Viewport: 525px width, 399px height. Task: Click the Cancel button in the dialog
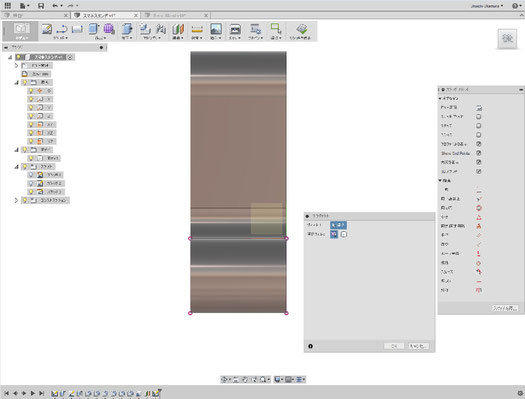pos(418,346)
